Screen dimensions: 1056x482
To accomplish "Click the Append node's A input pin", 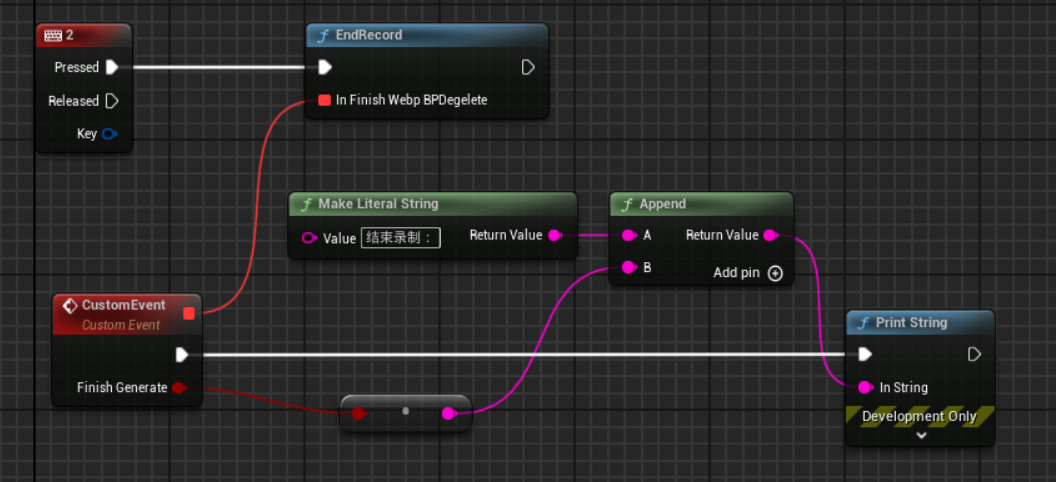I will [628, 236].
